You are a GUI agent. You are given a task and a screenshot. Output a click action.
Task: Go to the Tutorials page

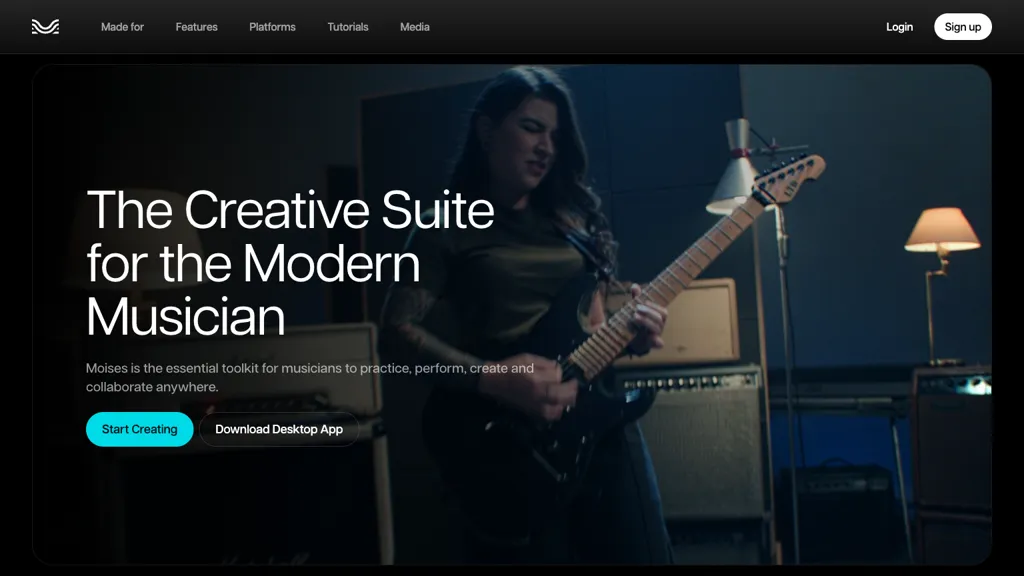click(x=348, y=27)
